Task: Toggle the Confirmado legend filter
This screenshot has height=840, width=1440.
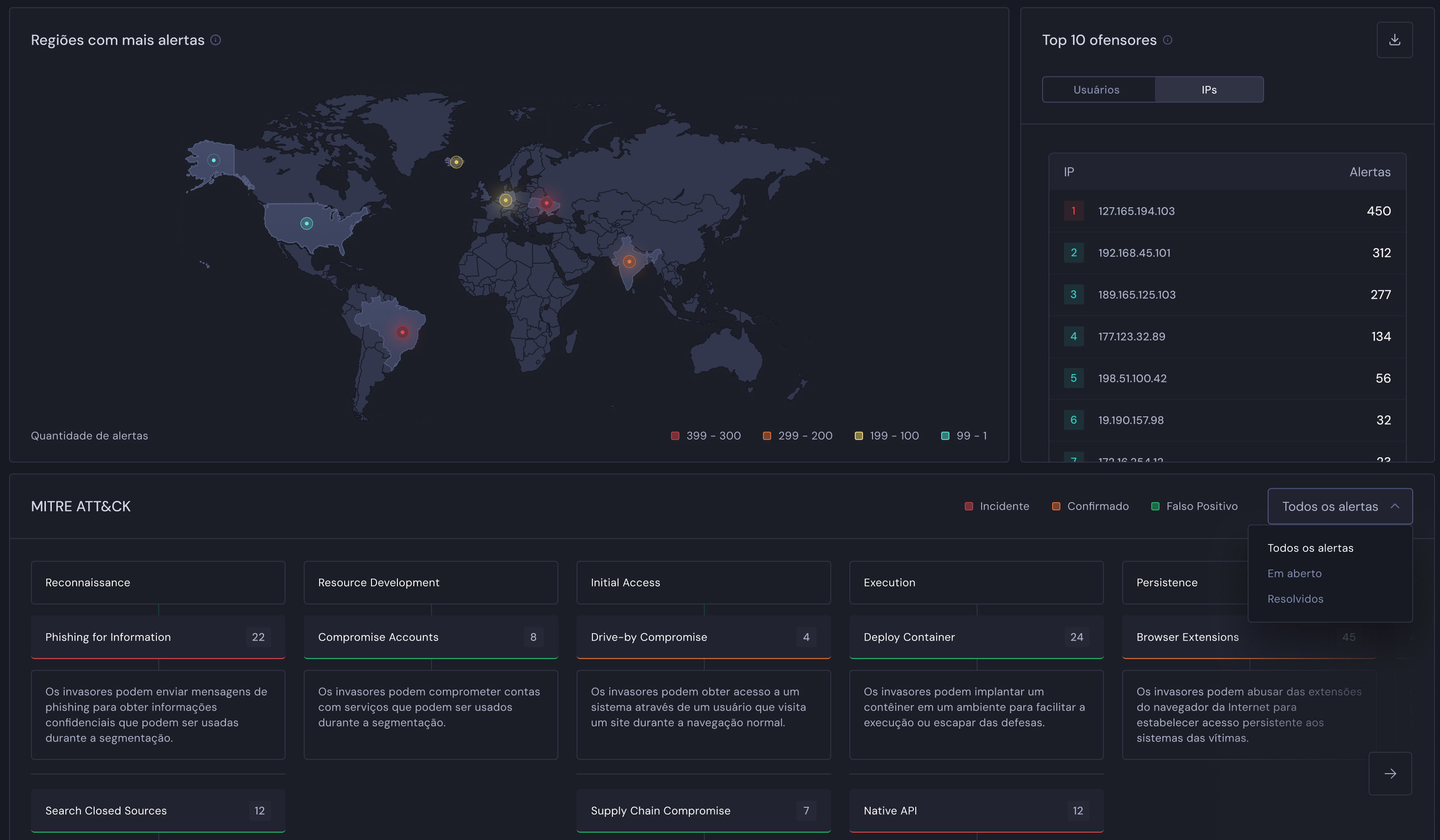Action: click(x=1090, y=506)
